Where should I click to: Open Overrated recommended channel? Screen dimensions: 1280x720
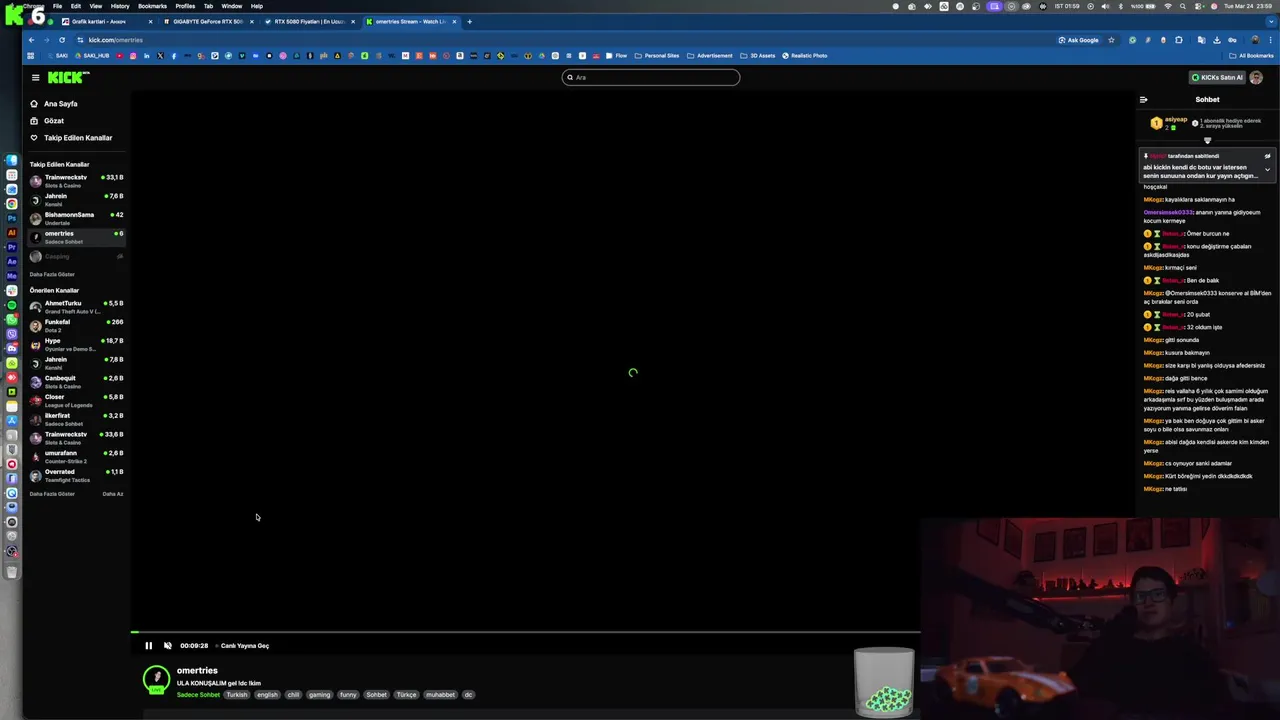coord(77,475)
